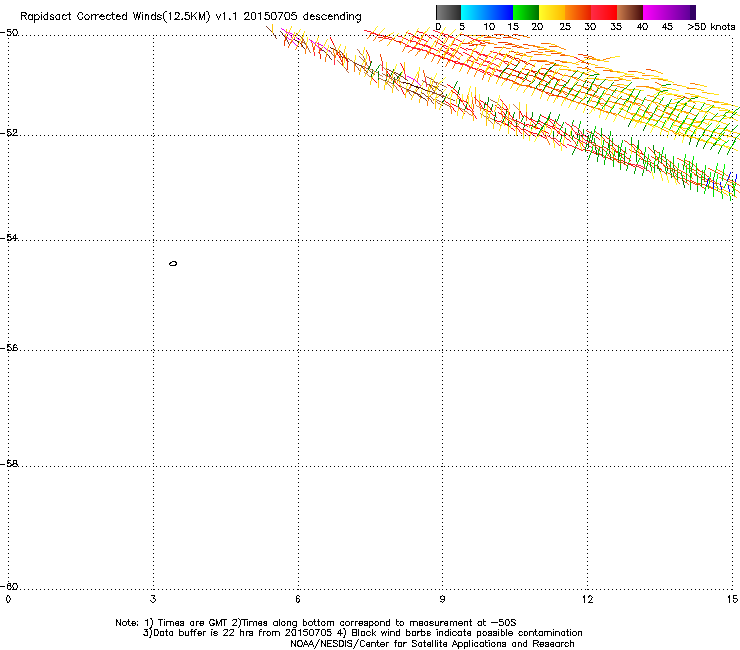The image size is (740, 650).
Task: Click the 'Times are GMT' note line
Action: (316, 623)
